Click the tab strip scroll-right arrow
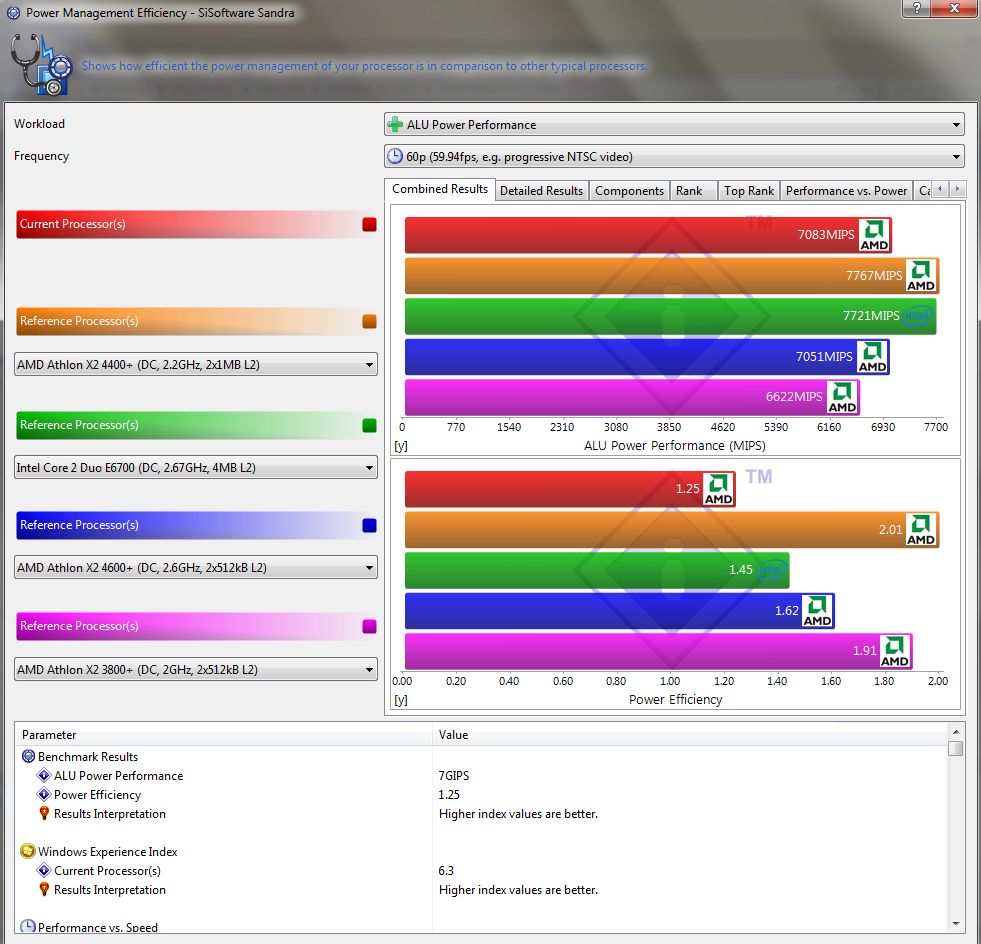This screenshot has width=981, height=944. 957,189
